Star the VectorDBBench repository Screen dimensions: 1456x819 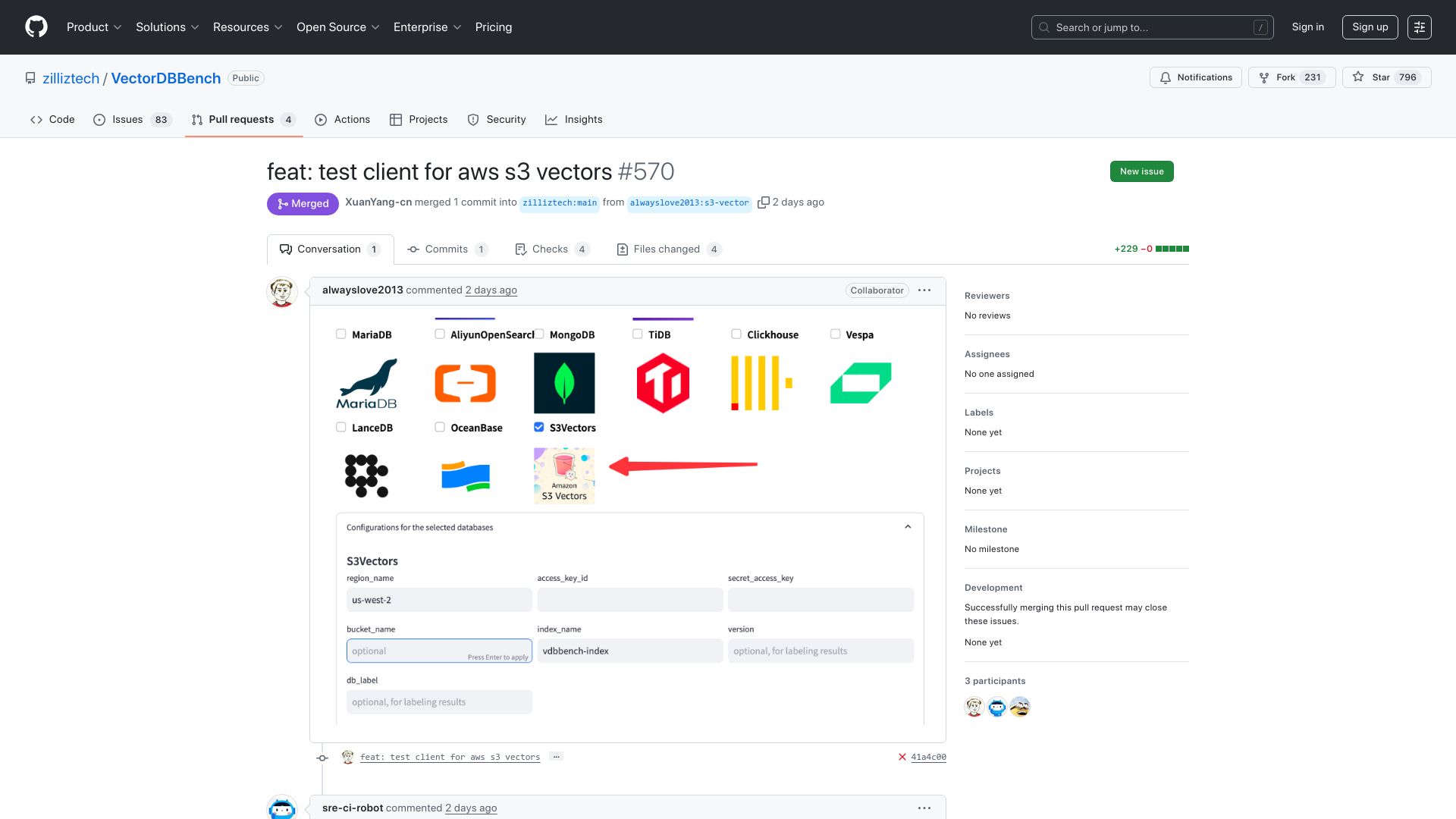(1386, 77)
